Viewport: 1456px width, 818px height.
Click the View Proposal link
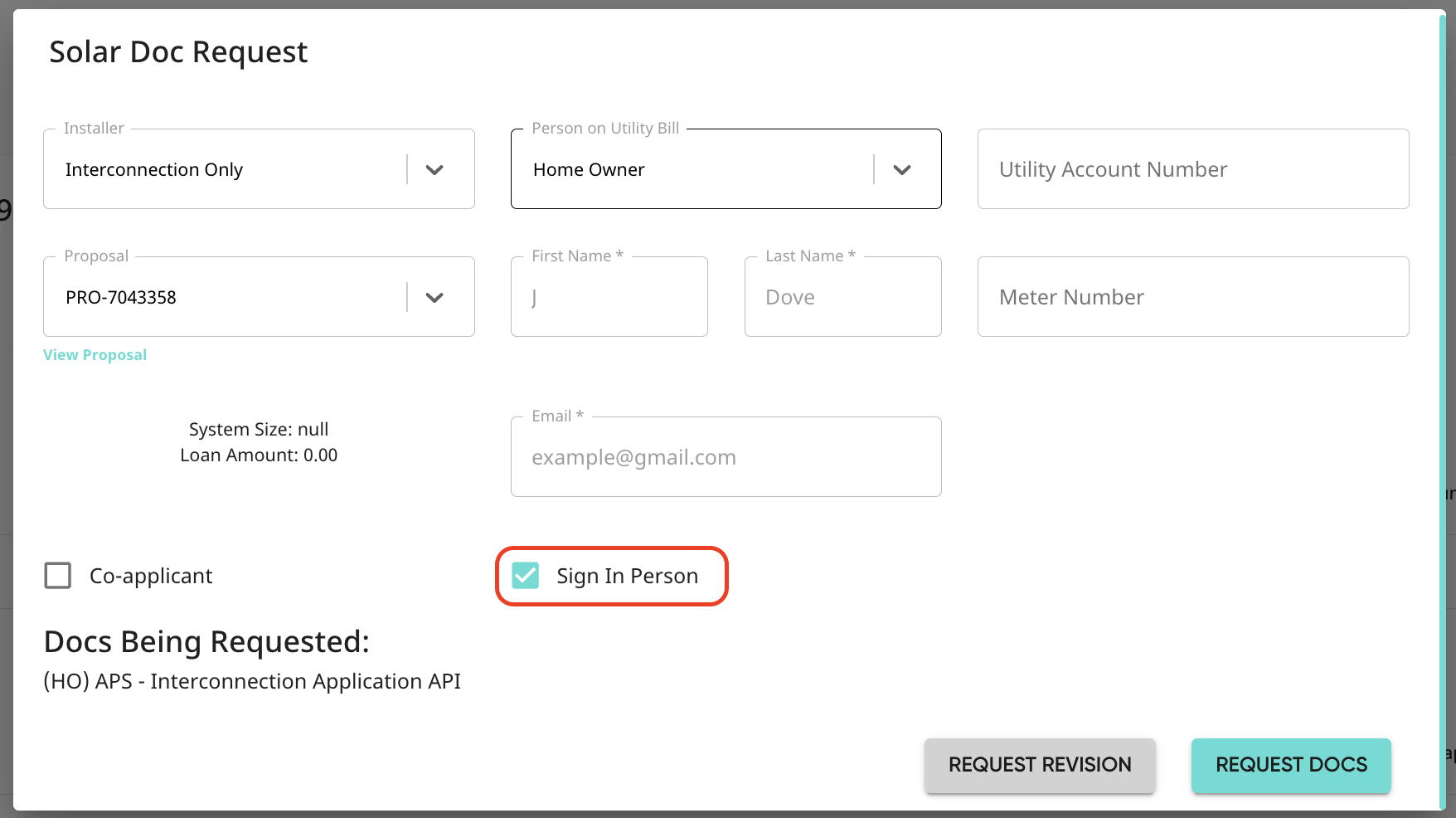[x=94, y=354]
